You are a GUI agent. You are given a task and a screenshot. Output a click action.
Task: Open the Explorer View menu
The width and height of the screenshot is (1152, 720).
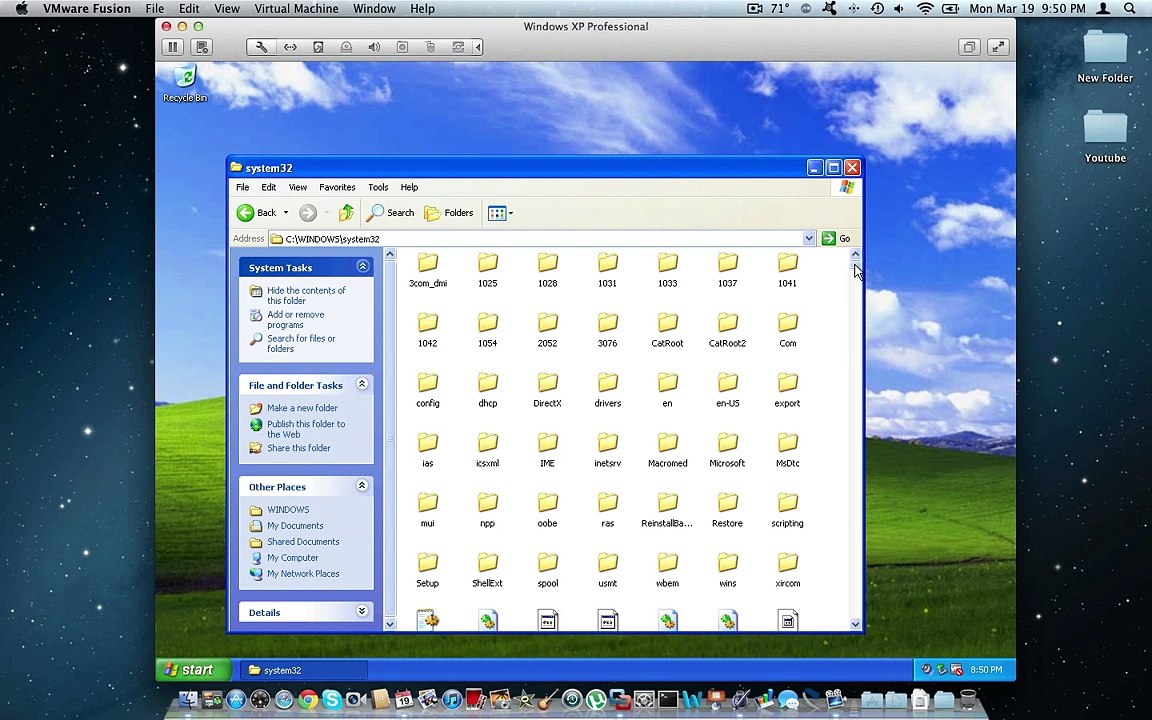(x=298, y=187)
